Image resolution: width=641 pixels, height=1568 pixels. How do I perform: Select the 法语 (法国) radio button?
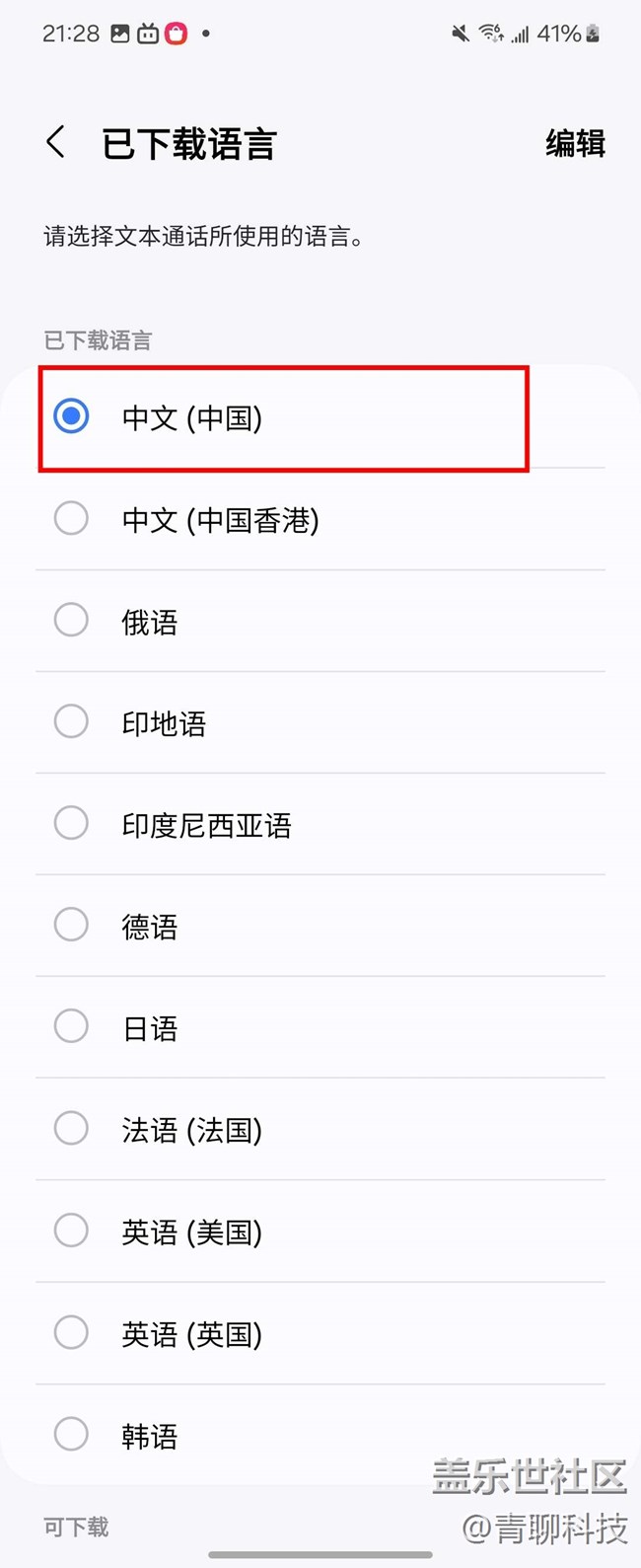point(71,1129)
